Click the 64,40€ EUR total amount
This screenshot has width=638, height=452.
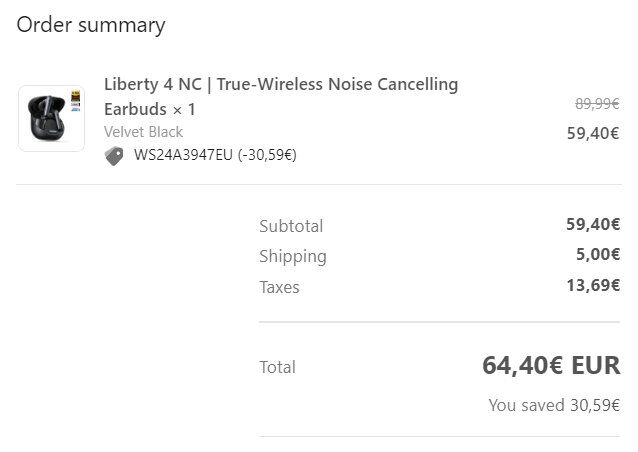[x=551, y=365]
